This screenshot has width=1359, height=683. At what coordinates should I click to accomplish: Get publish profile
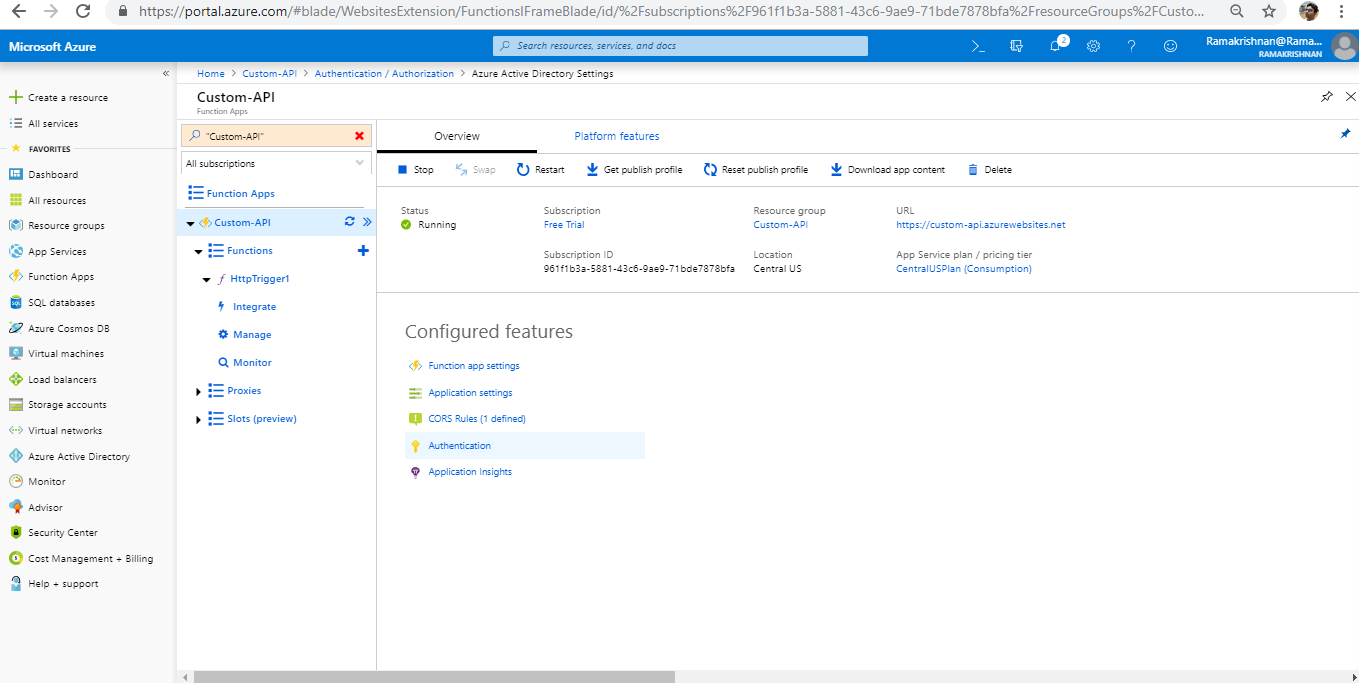click(x=634, y=170)
